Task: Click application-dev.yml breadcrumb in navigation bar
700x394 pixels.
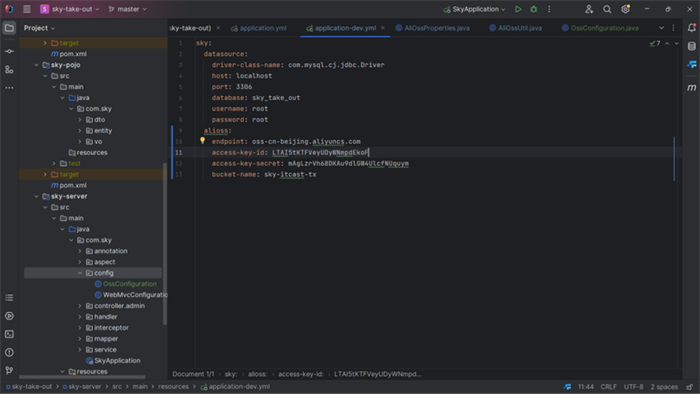Action: point(235,387)
